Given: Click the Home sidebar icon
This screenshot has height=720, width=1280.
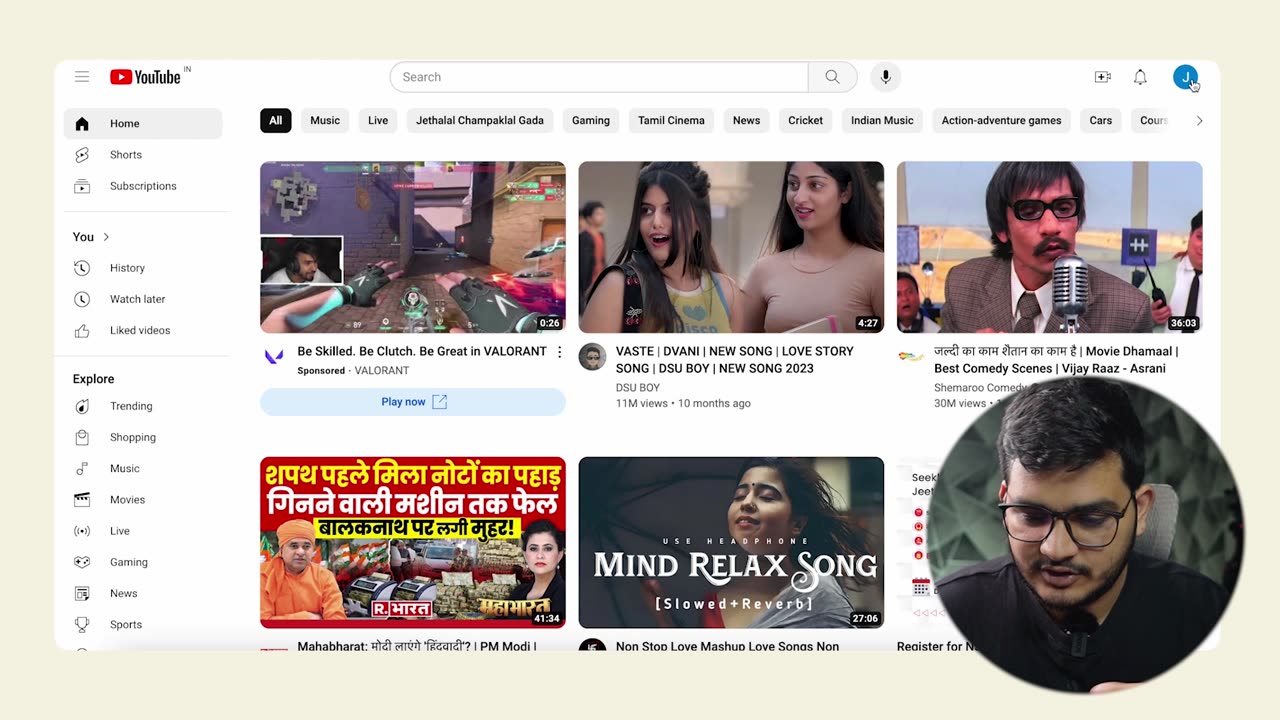Looking at the screenshot, I should (82, 124).
